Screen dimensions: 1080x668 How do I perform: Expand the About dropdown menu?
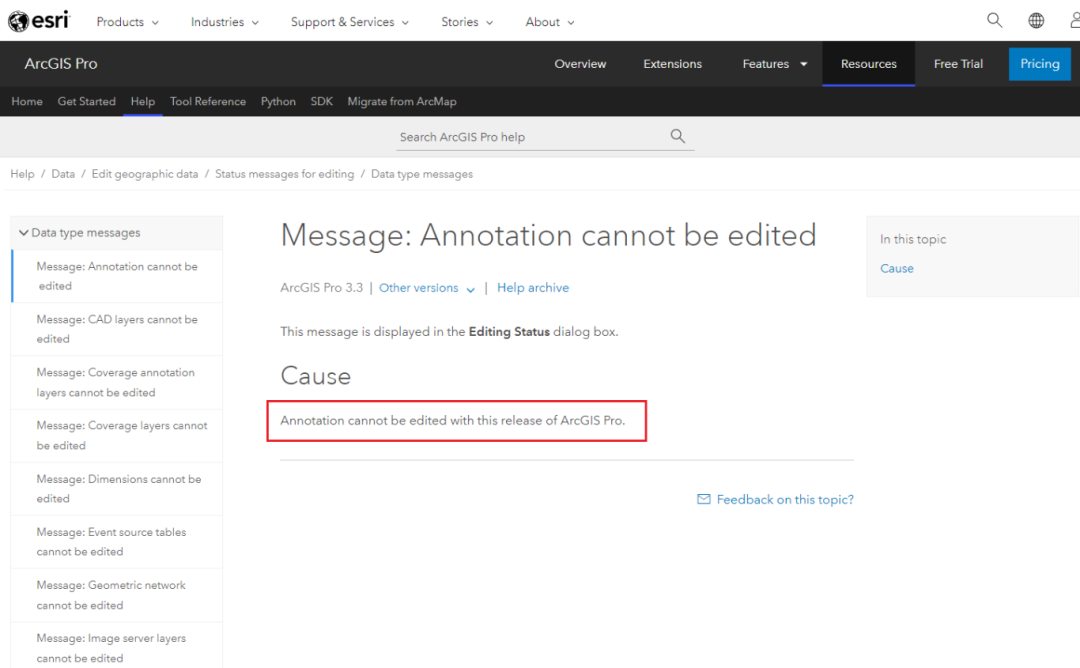550,22
